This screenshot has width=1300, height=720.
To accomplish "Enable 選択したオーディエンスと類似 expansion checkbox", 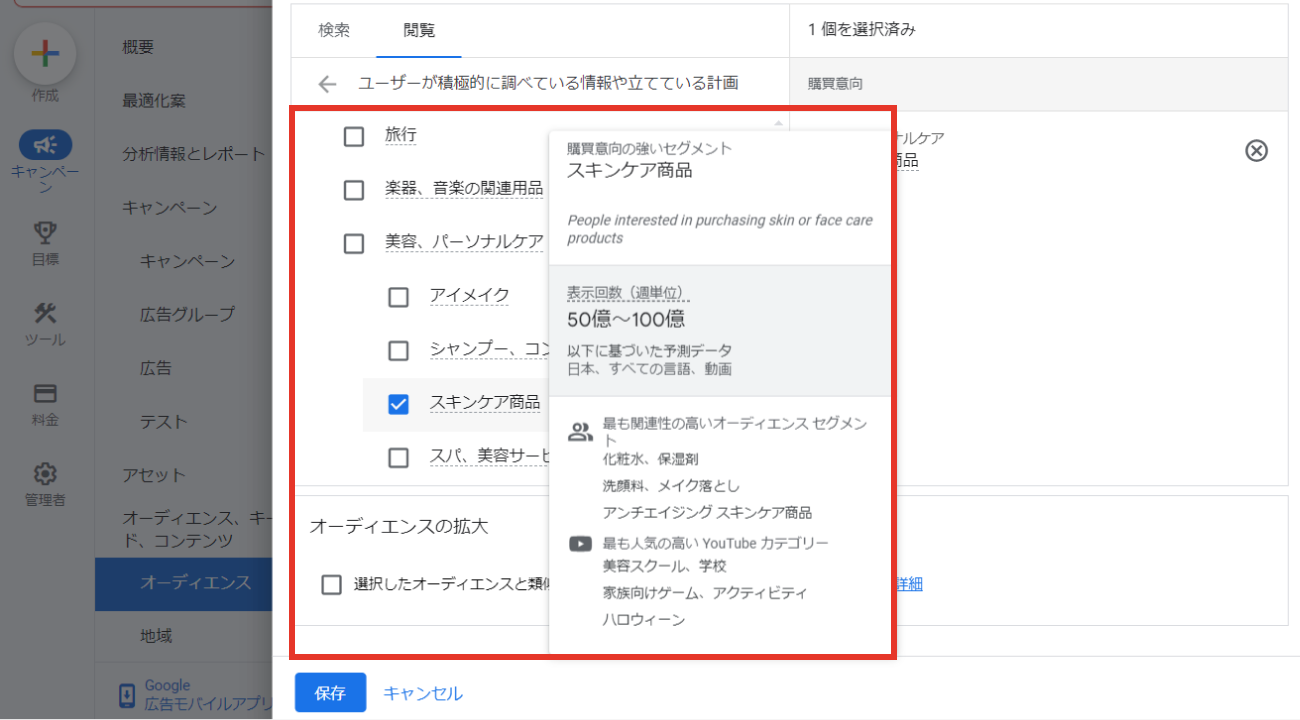I will click(332, 585).
